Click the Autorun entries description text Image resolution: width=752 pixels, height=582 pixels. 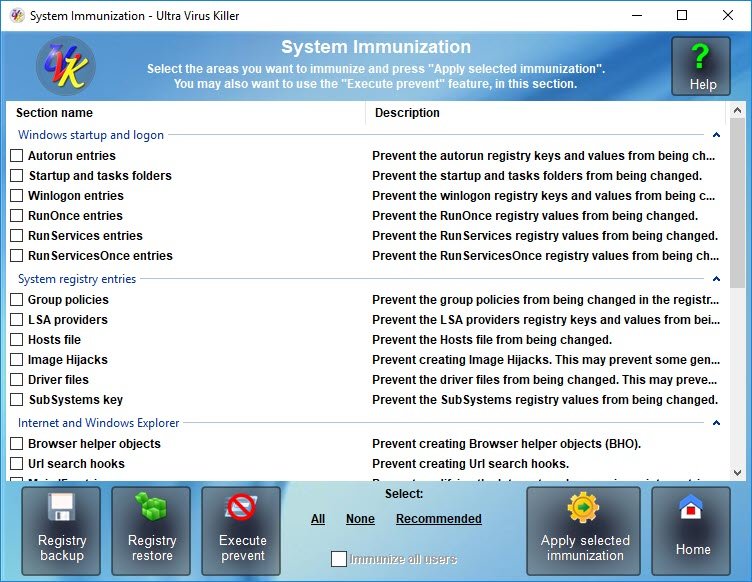tap(543, 155)
